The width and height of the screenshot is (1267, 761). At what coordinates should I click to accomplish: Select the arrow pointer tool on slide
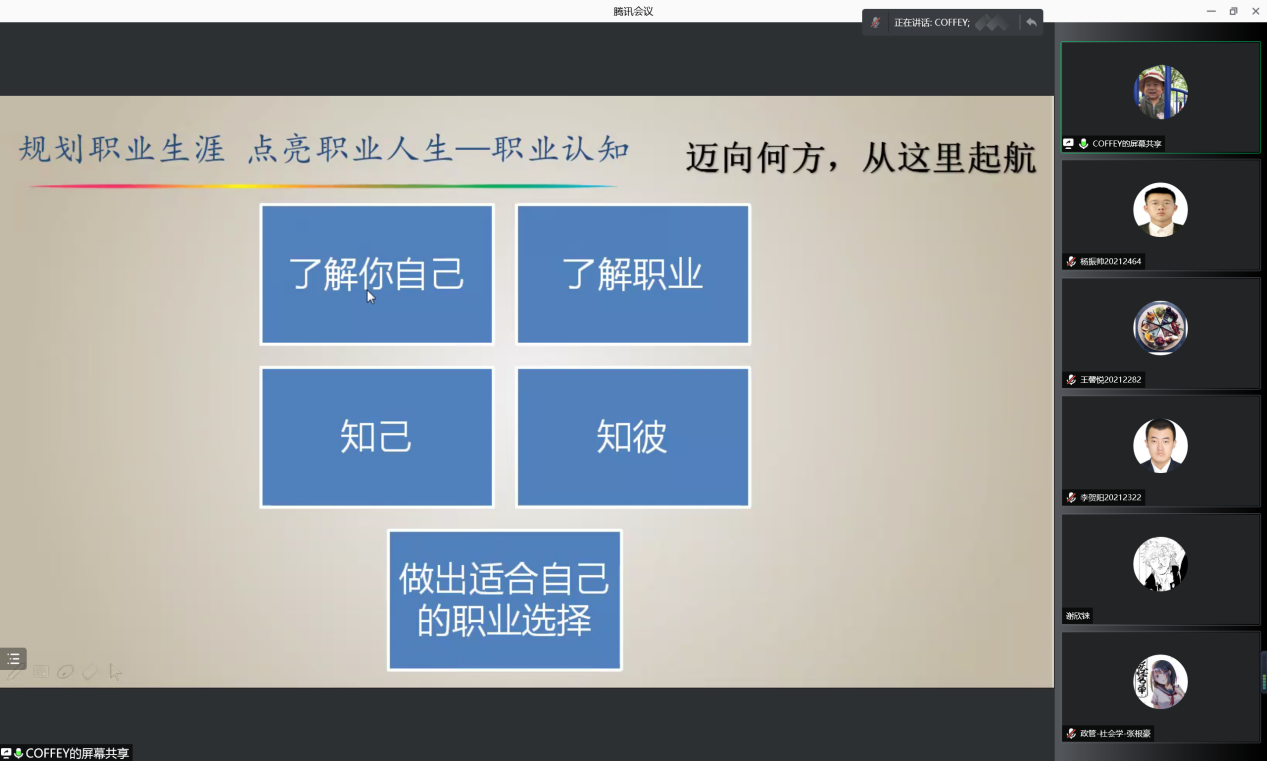[115, 673]
